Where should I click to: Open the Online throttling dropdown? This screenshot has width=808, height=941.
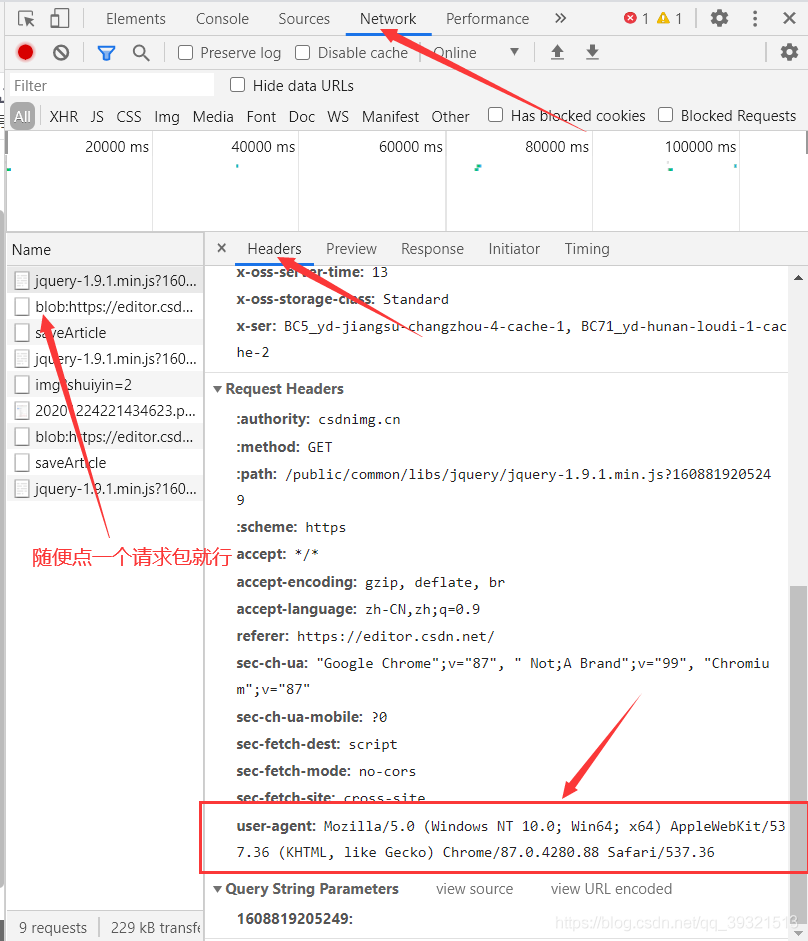[x=475, y=53]
